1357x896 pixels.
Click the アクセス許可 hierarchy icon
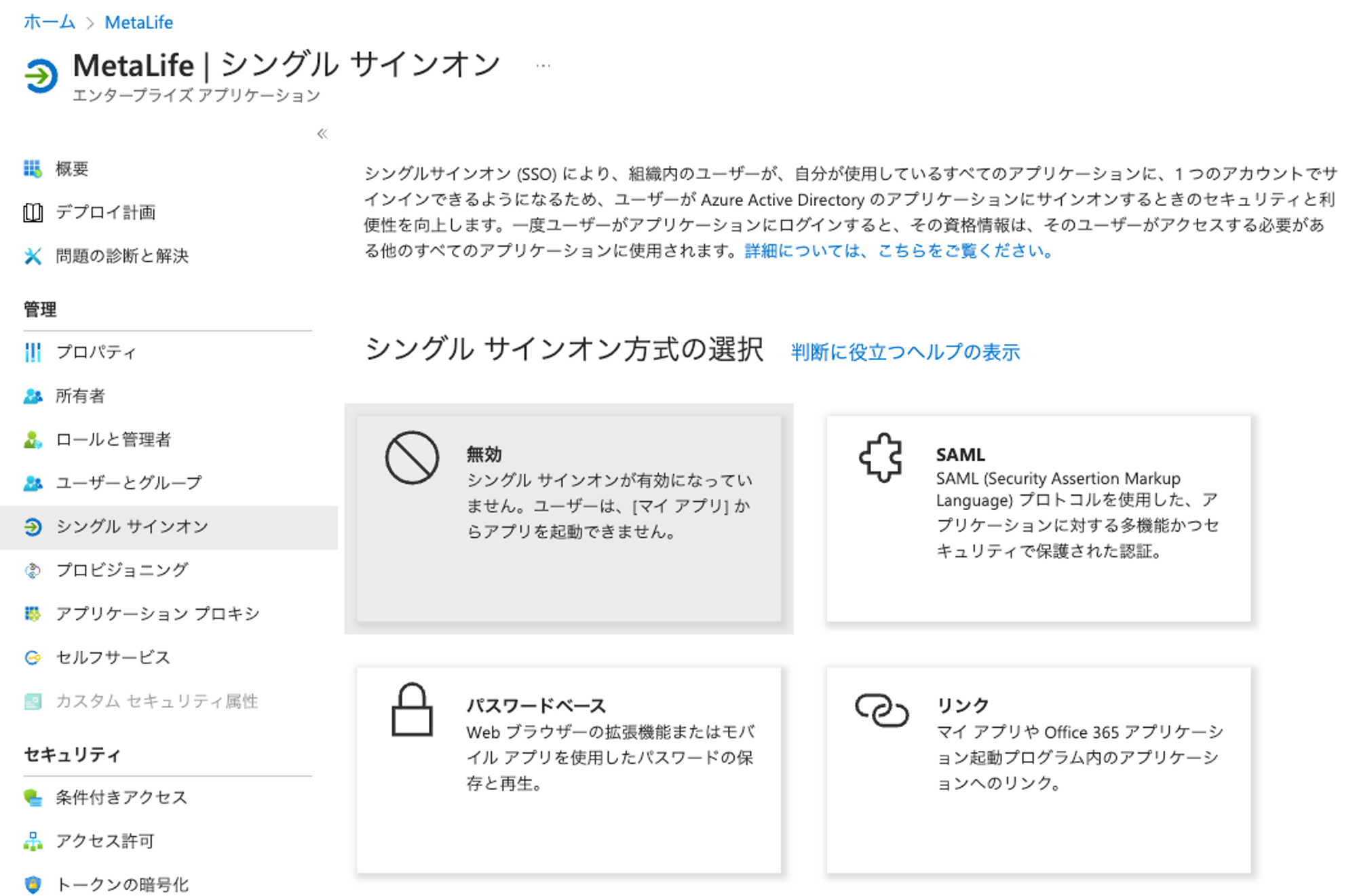[x=33, y=841]
